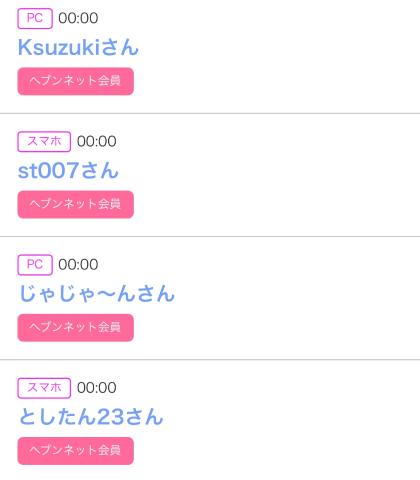
Task: Click ヘブンネット会員 button under st007さん
Action: pos(76,205)
